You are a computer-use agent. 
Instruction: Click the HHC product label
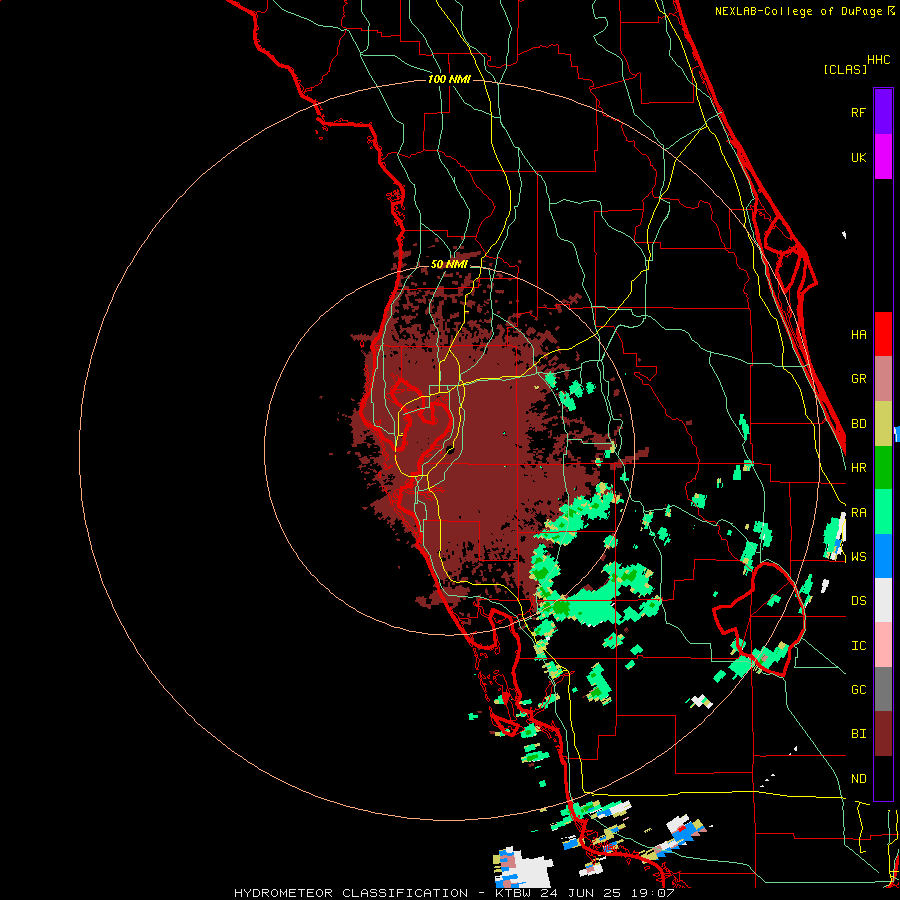point(879,60)
